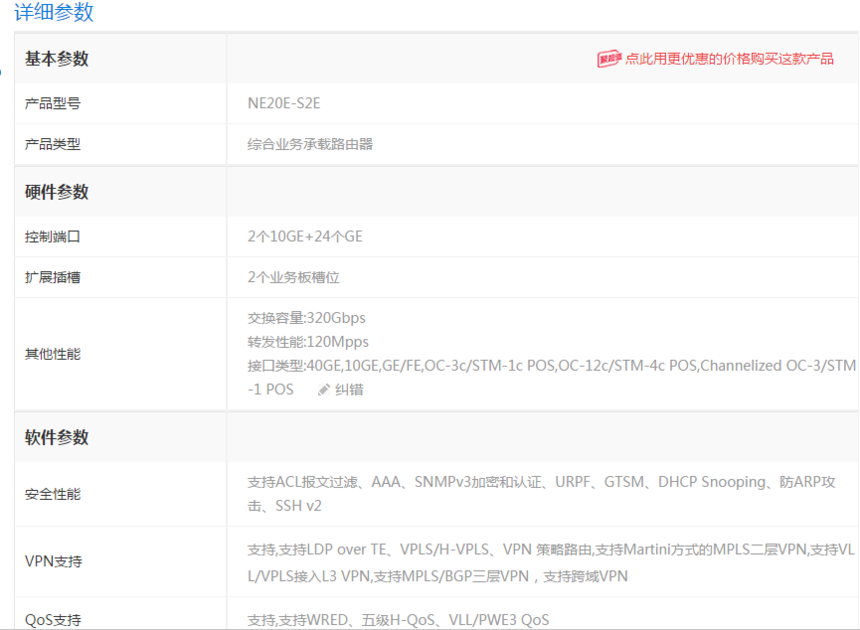860x630 pixels.
Task: Select the LDP over TE VPN text
Action: pyautogui.click(x=551, y=563)
